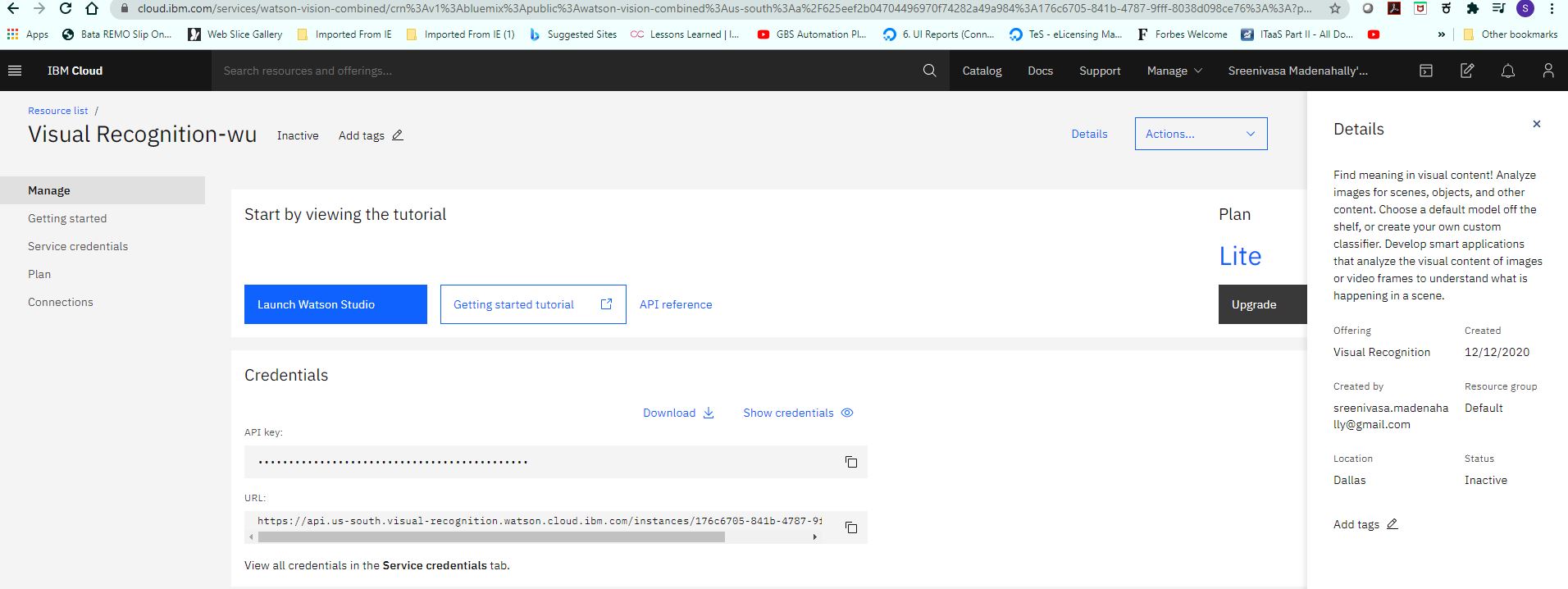The height and width of the screenshot is (589, 1568).
Task: Click the Inactive status next to title
Action: click(298, 135)
